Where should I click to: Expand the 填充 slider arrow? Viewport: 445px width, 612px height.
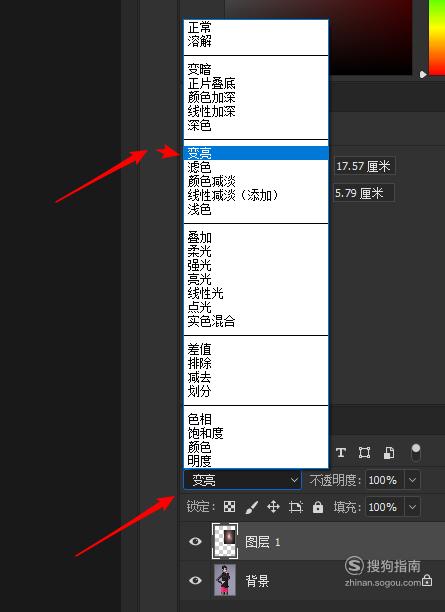coord(412,507)
